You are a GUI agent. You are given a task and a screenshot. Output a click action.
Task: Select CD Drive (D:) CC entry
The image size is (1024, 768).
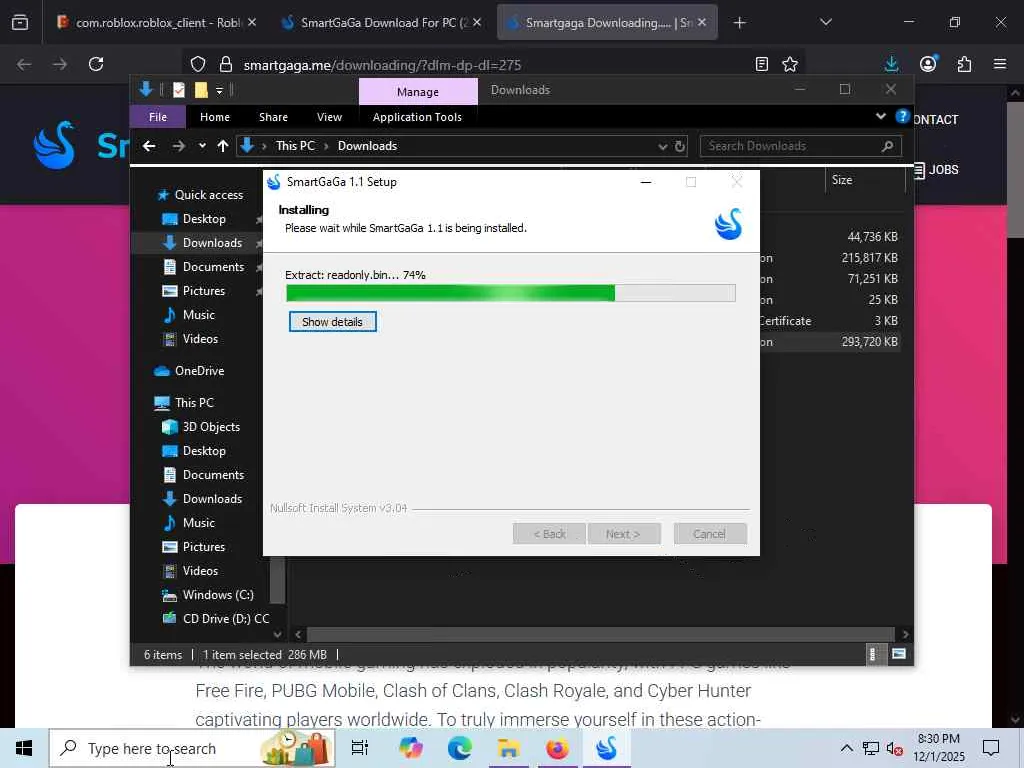[x=225, y=618]
